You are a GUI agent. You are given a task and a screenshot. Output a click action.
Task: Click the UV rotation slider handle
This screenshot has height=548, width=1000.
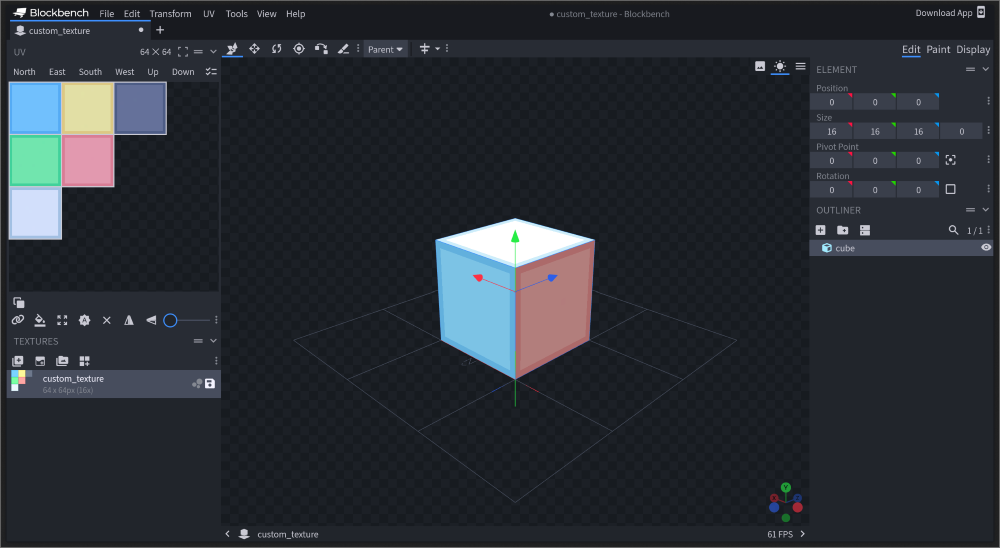pos(170,320)
